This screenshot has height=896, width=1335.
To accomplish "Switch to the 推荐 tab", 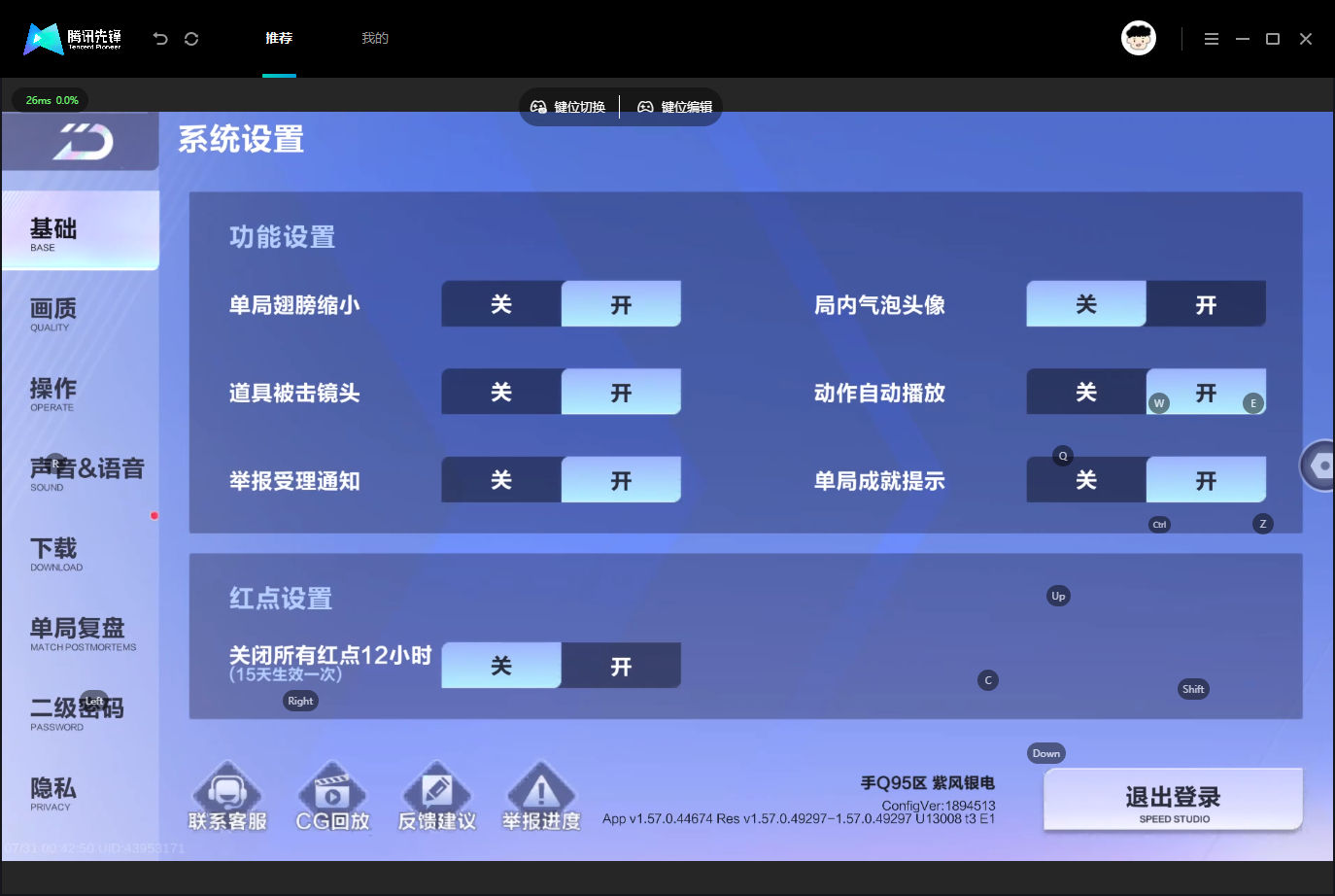I will tap(279, 39).
